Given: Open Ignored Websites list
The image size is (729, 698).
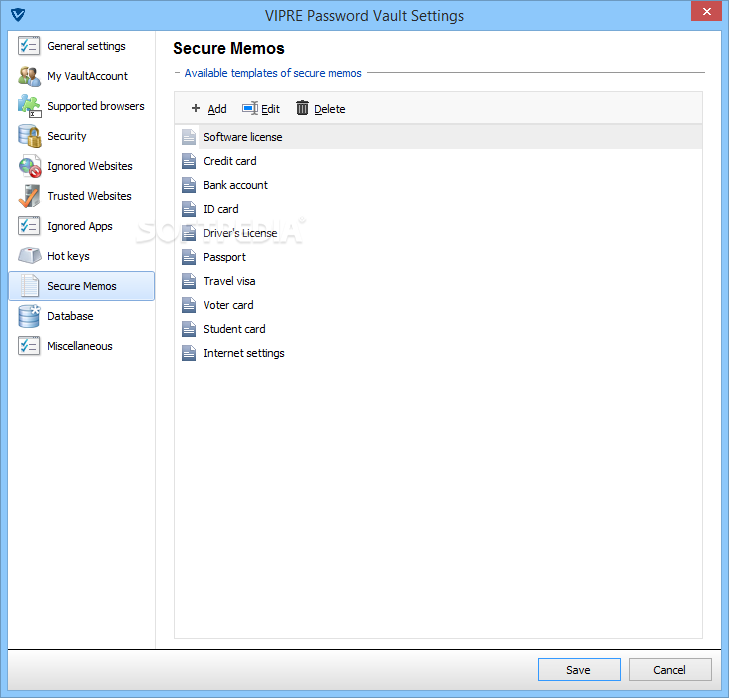Looking at the screenshot, I should tap(82, 166).
